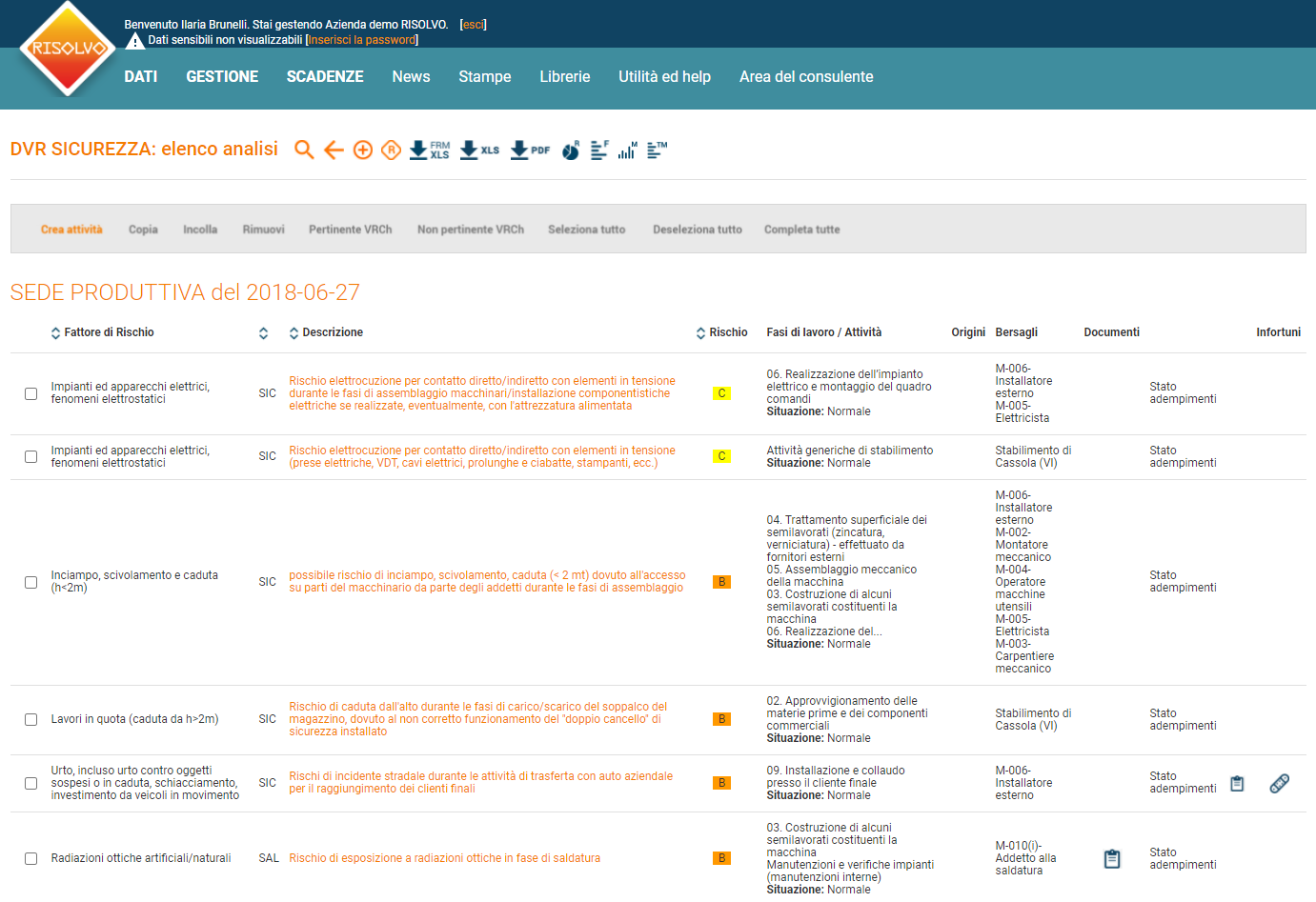Open the search function in DVR toolbar
Viewport: 1316px width, 902px height.
(304, 150)
